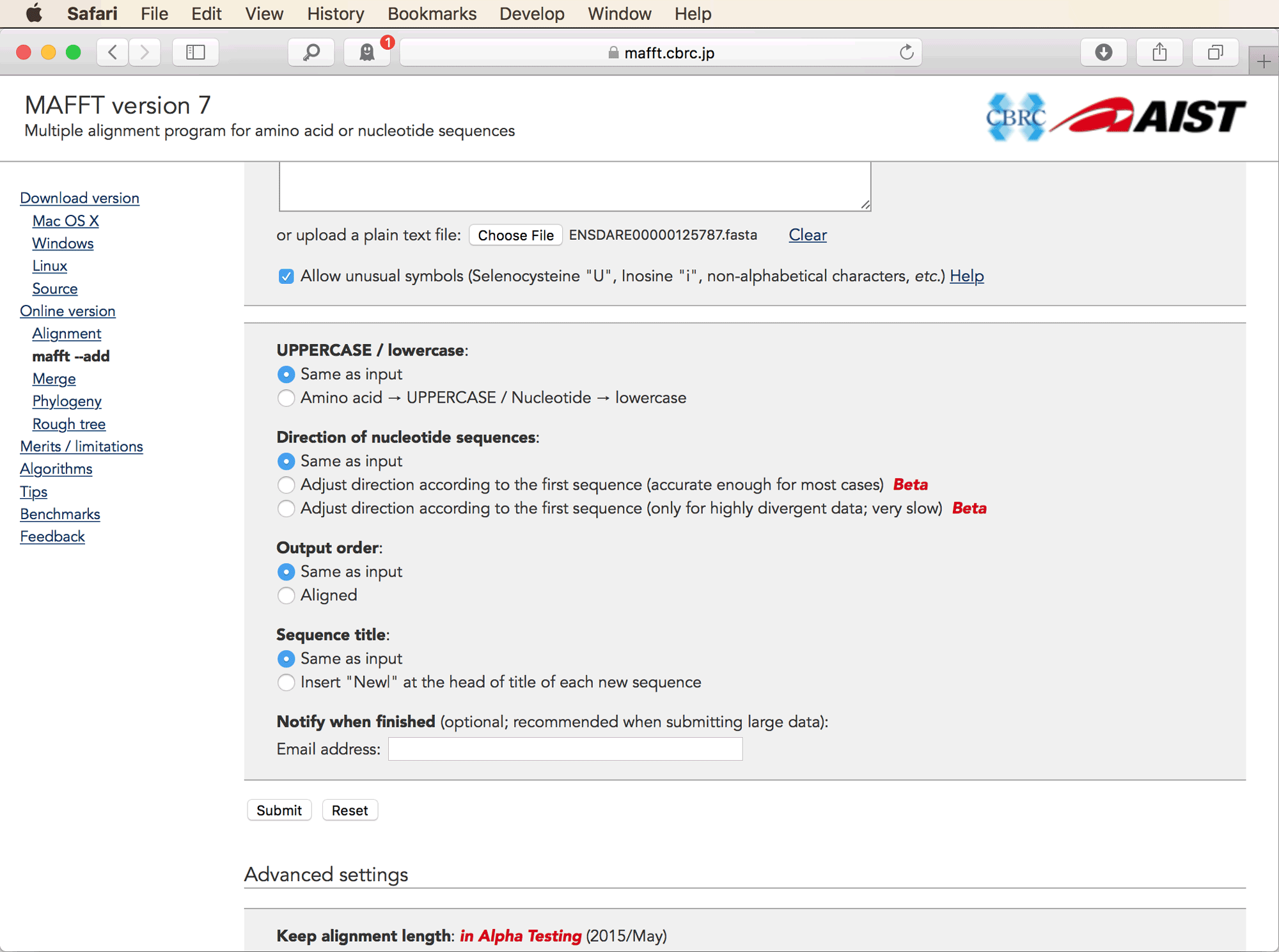Select Aligned output order
The image size is (1279, 952).
click(286, 595)
